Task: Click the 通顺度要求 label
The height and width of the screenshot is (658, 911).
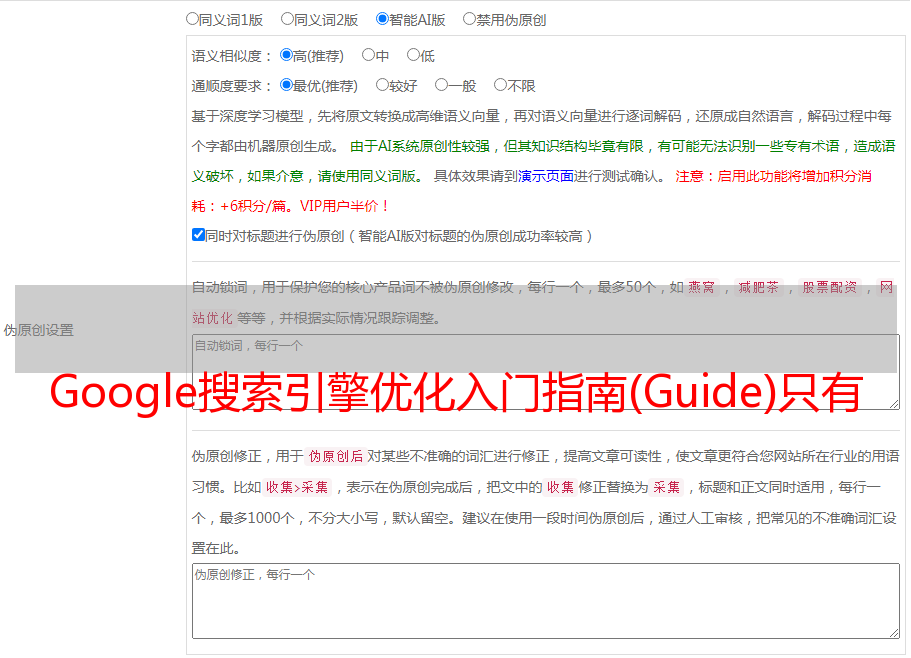Action: tap(231, 87)
